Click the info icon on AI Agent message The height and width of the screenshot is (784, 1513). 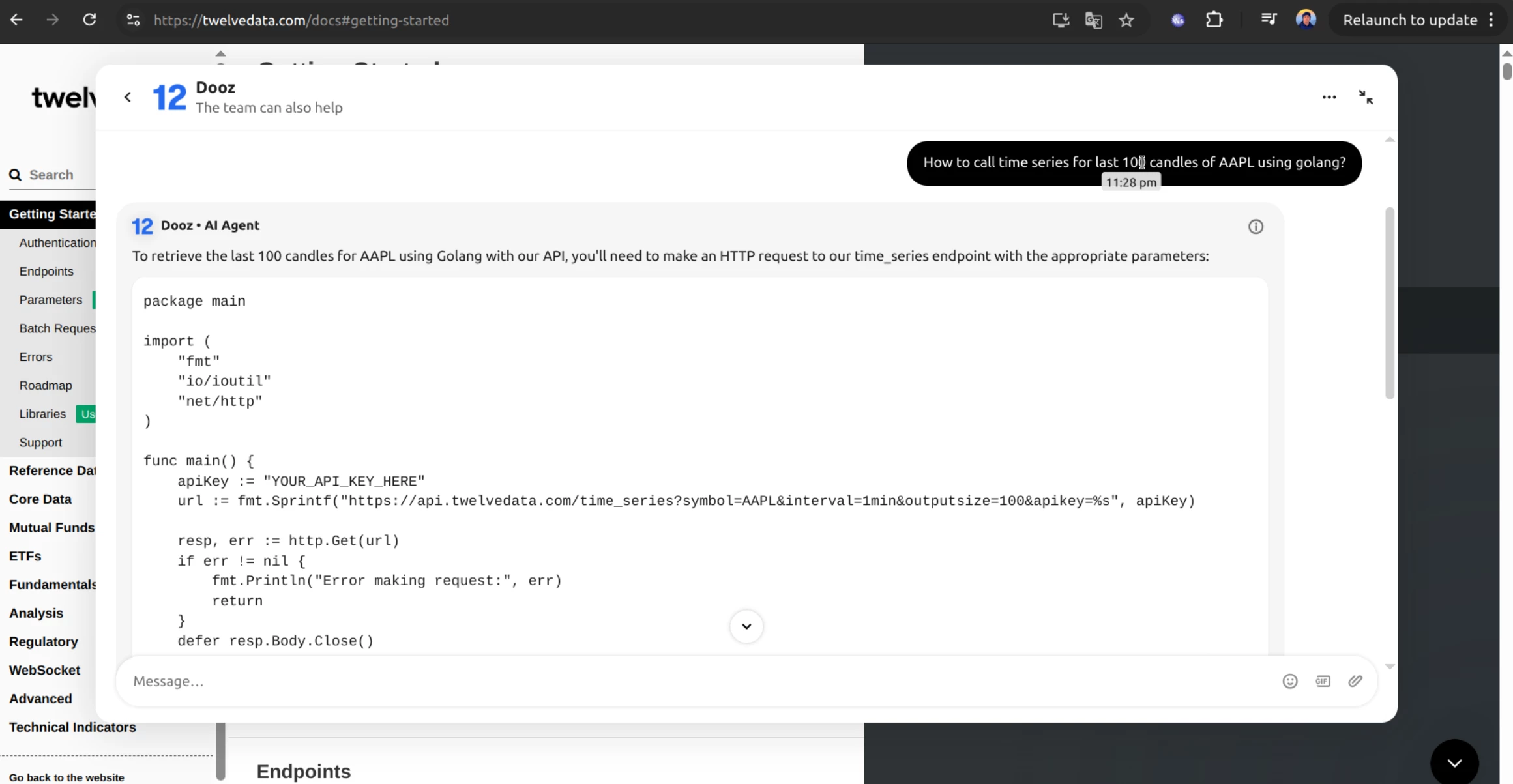1256,227
